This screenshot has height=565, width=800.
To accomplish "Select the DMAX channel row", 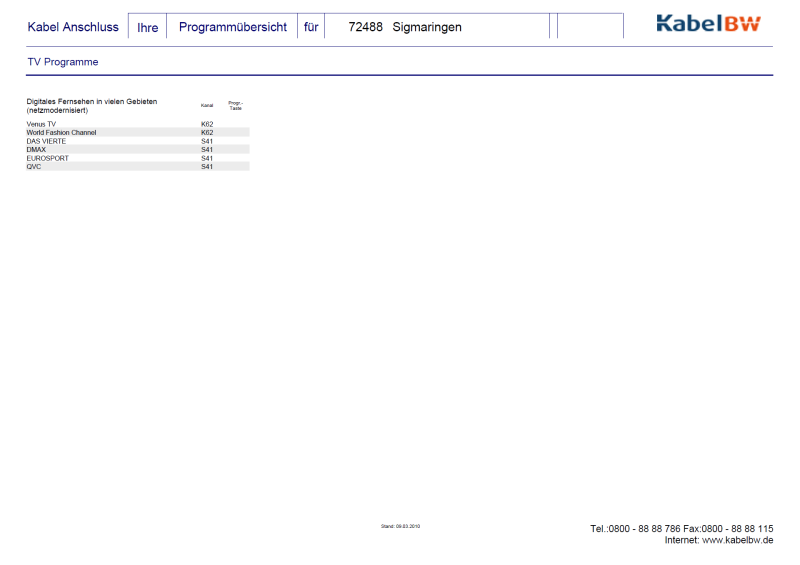I will coord(36,150).
